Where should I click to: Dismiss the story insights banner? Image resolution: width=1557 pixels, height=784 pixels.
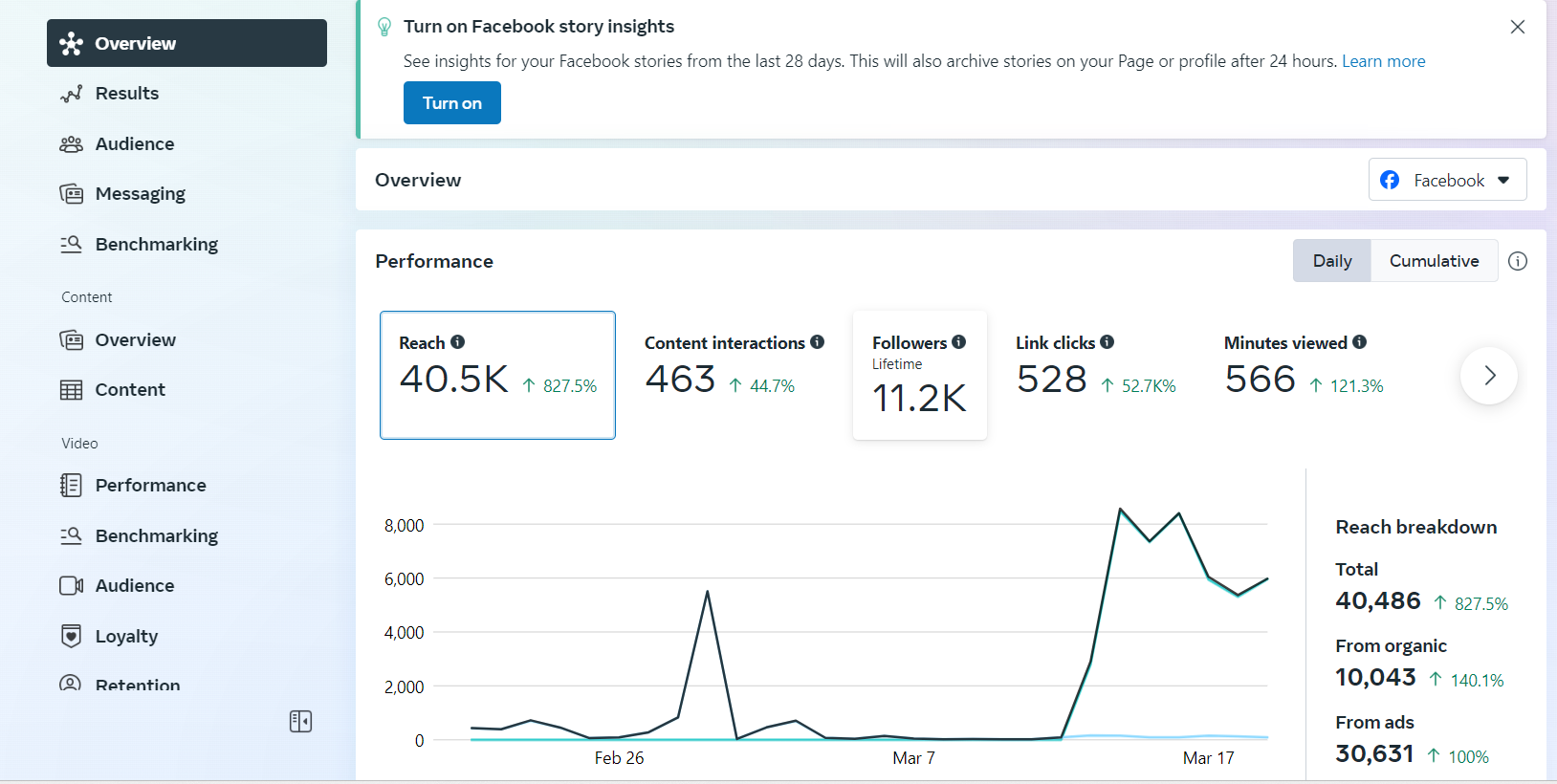click(1518, 27)
